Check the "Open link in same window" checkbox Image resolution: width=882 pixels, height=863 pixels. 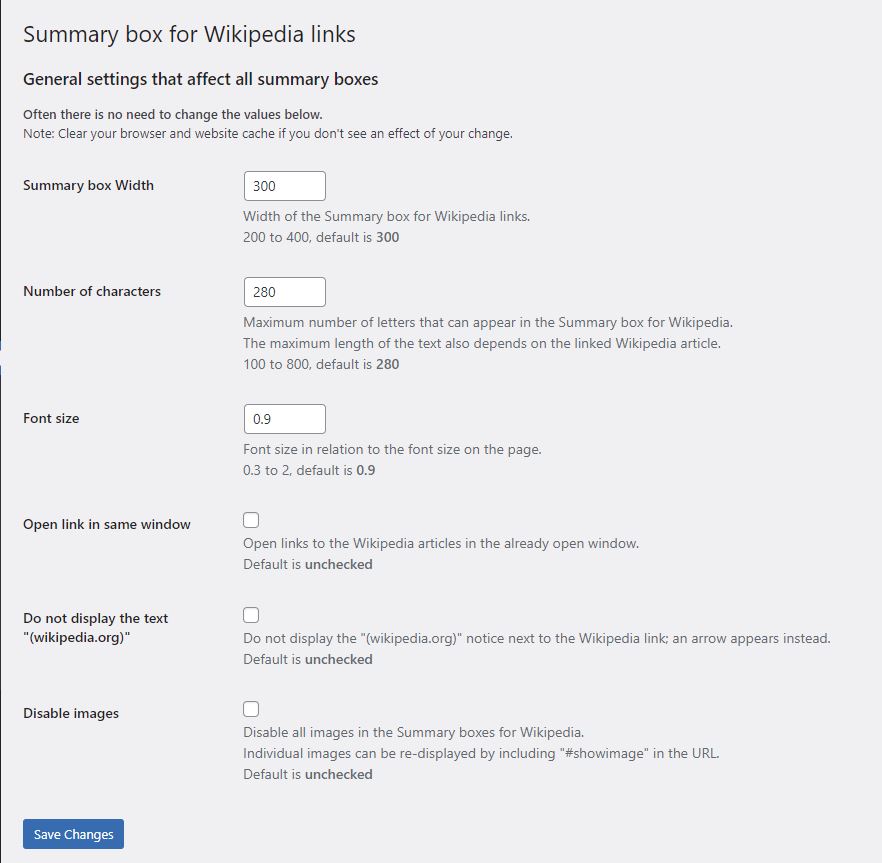point(250,519)
